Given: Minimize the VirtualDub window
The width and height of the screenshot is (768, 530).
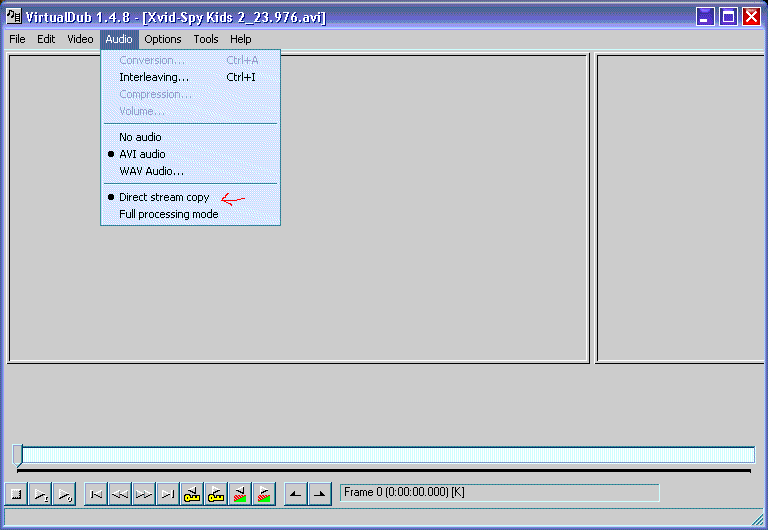Looking at the screenshot, I should click(x=705, y=17).
